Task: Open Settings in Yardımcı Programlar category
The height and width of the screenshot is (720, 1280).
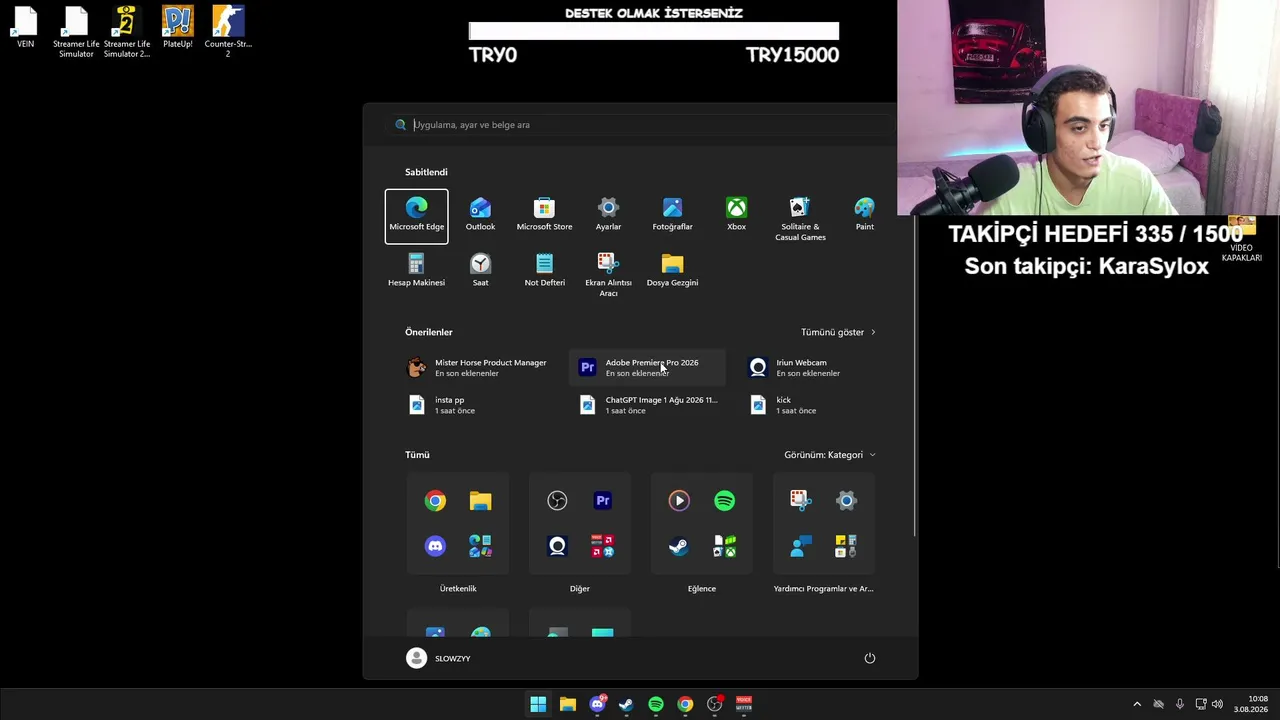Action: pyautogui.click(x=847, y=501)
